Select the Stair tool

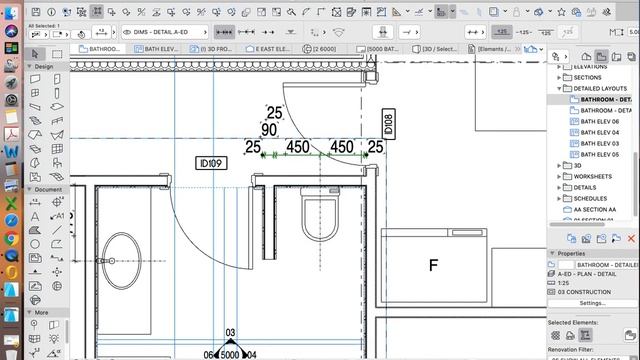click(35, 121)
